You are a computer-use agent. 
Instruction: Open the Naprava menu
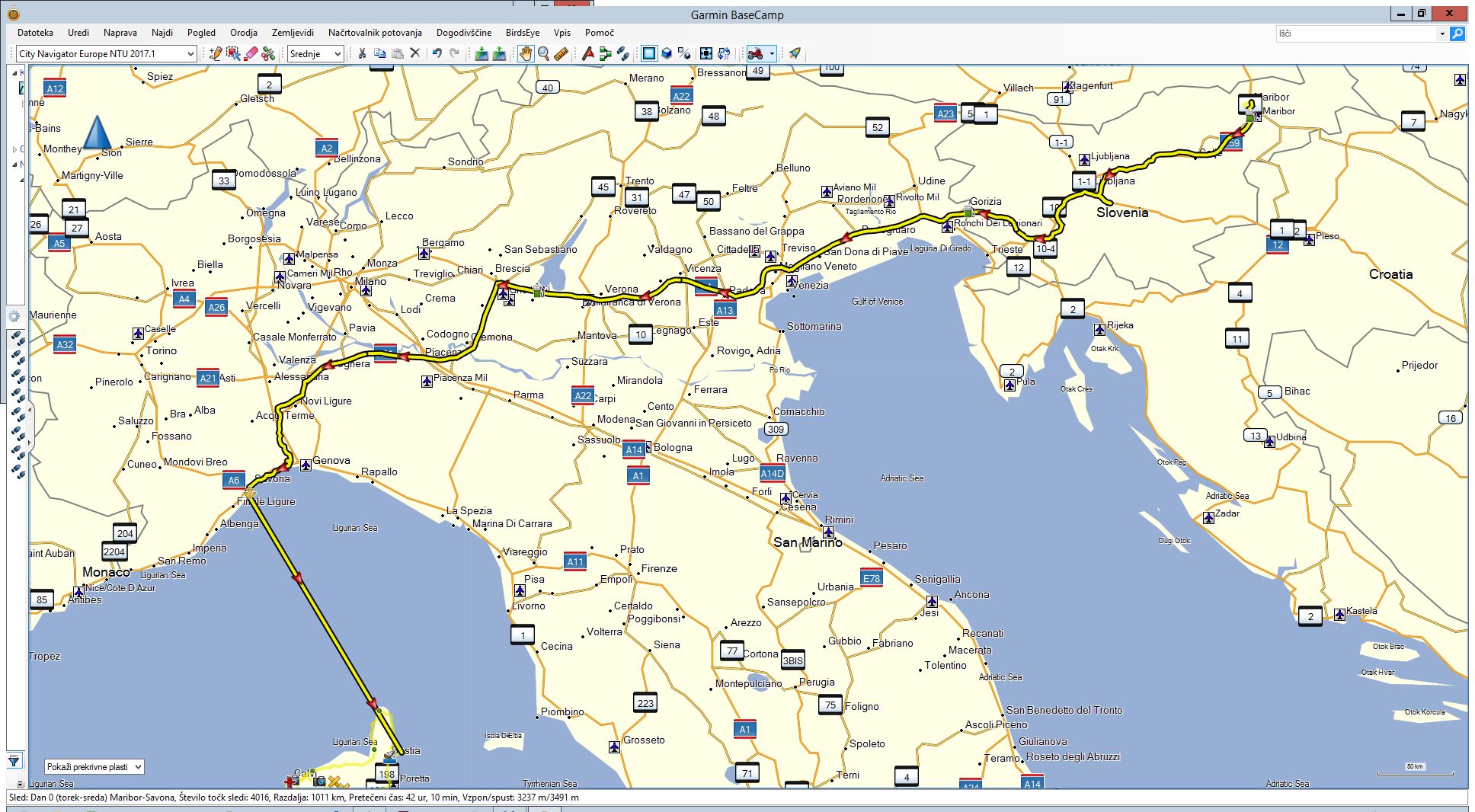pyautogui.click(x=120, y=33)
